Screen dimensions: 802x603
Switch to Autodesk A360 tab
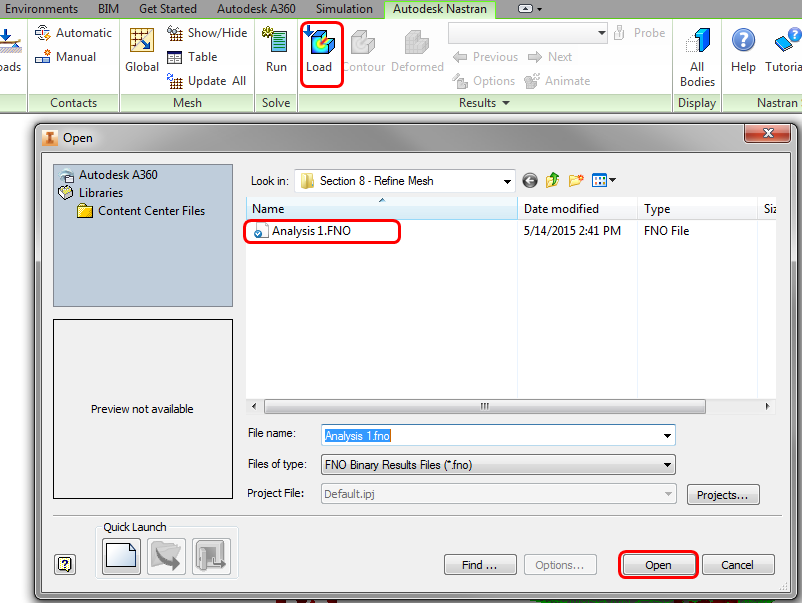pyautogui.click(x=256, y=9)
